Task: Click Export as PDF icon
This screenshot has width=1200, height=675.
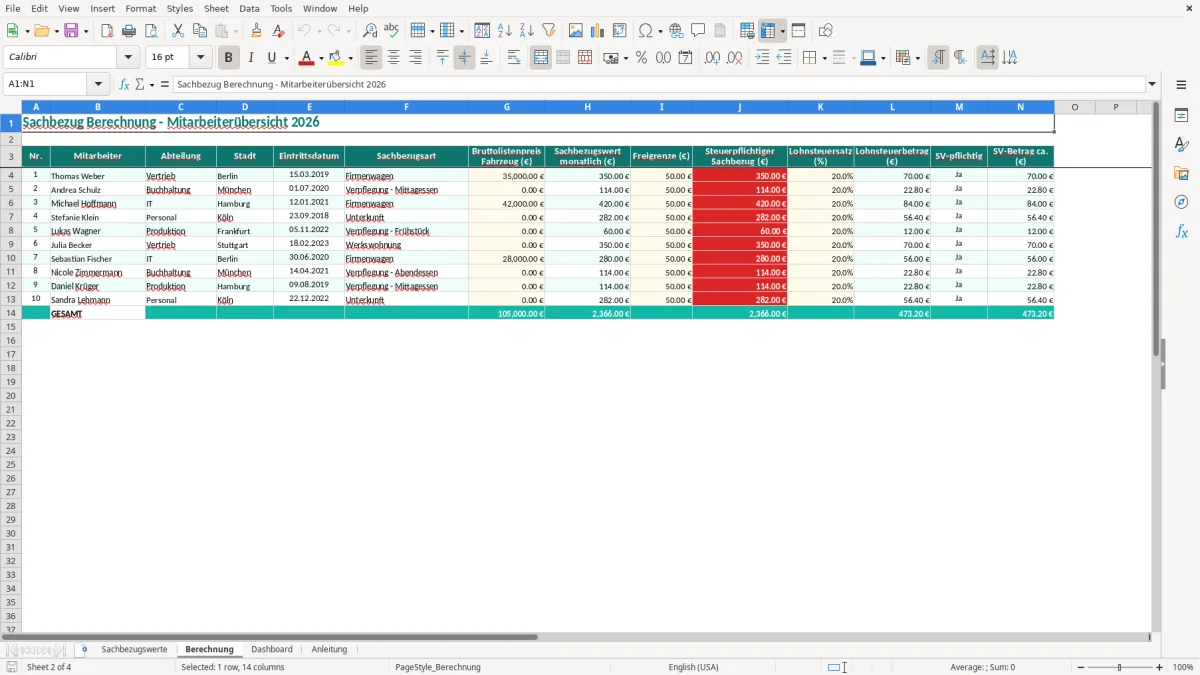Action: [107, 31]
